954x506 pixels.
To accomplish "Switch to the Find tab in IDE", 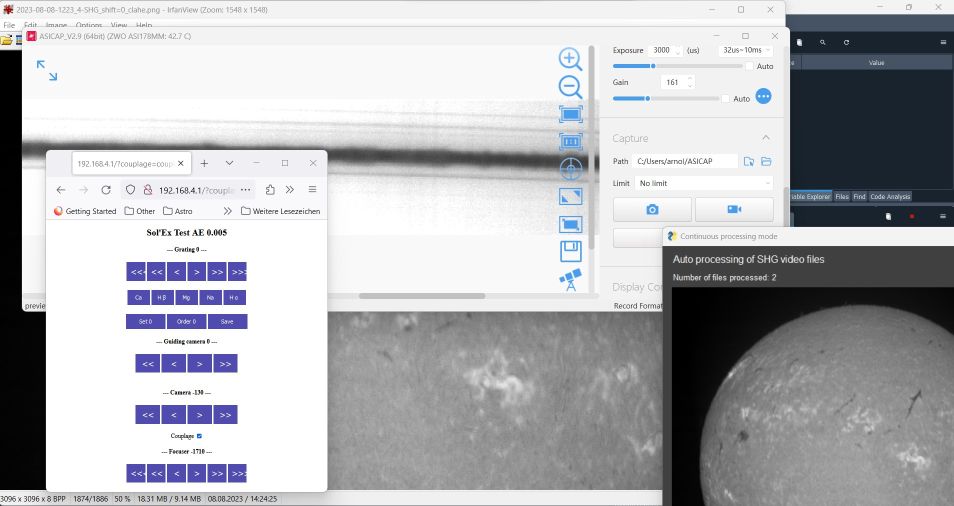I will click(x=859, y=196).
